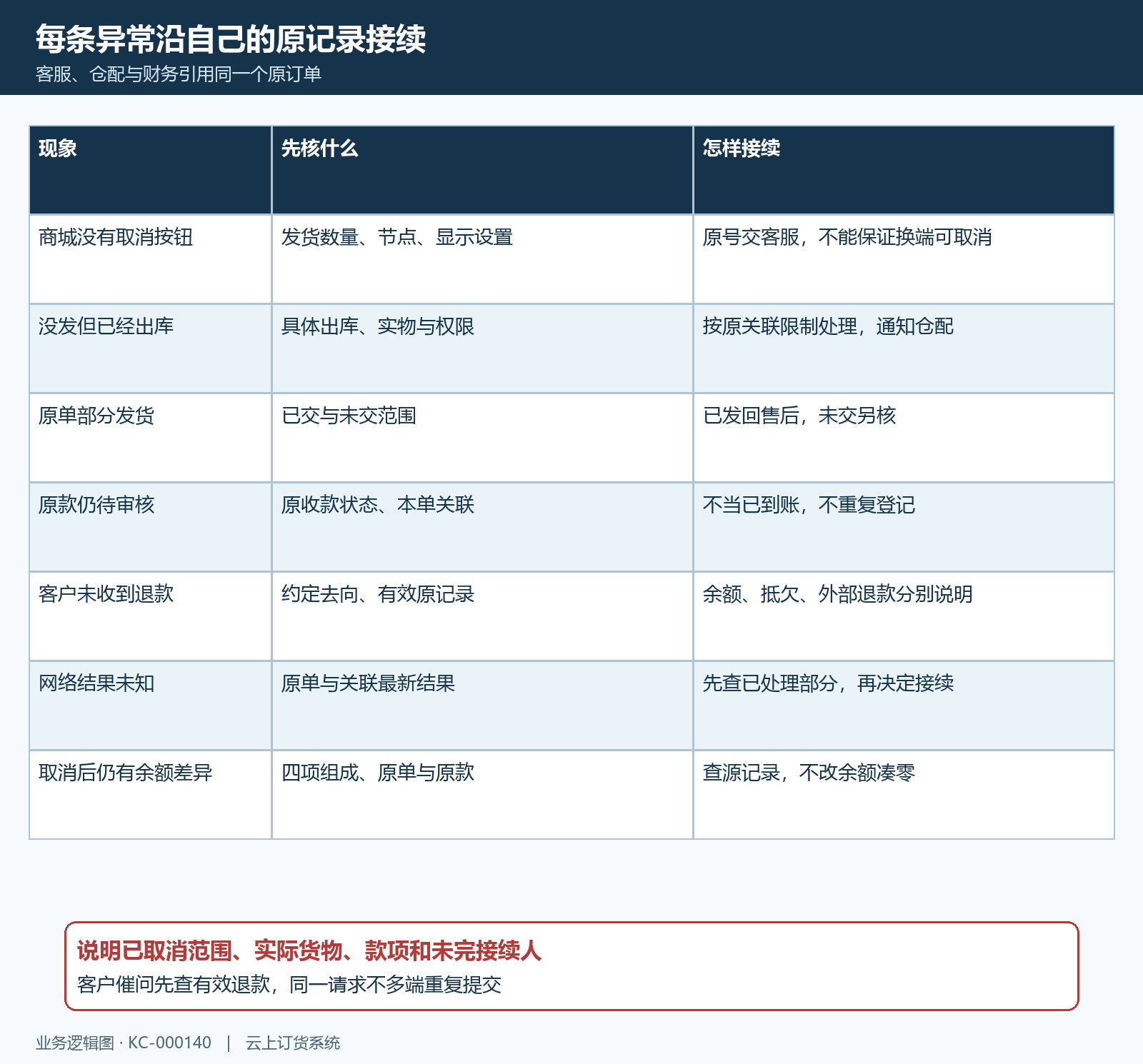This screenshot has height=1064, width=1143.
Task: Select cell 取消后仍有余额差异
Action: (150, 795)
